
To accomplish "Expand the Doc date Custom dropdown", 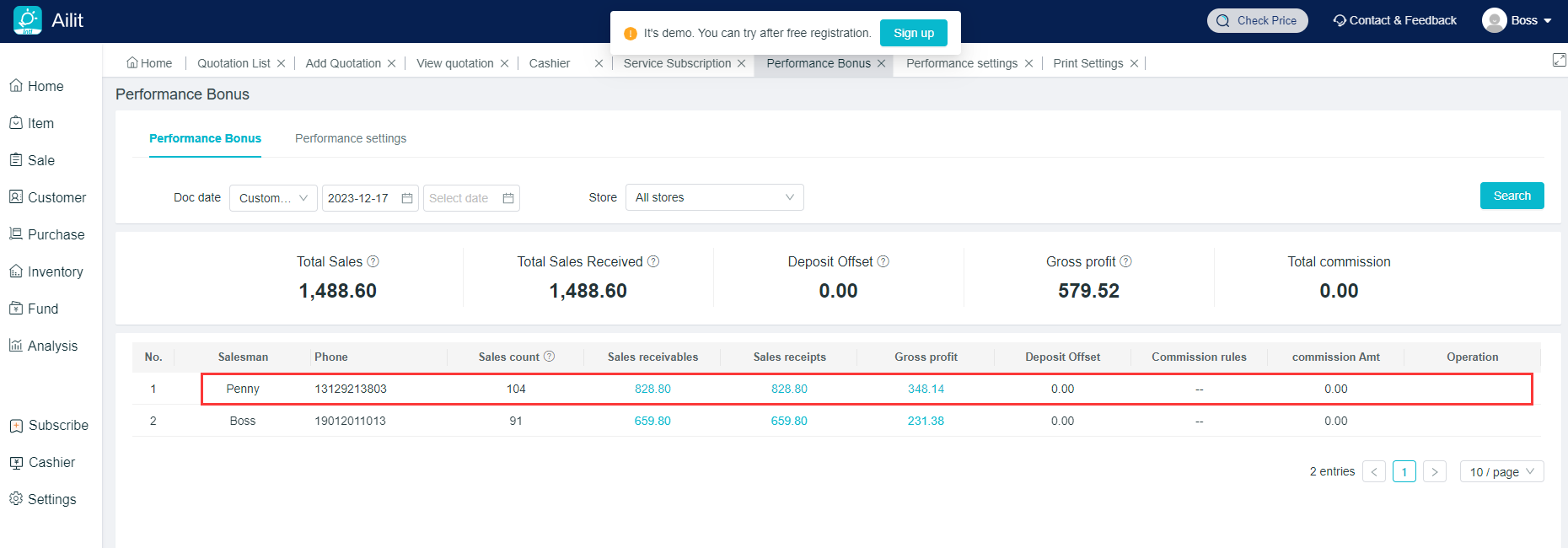I will pyautogui.click(x=273, y=198).
